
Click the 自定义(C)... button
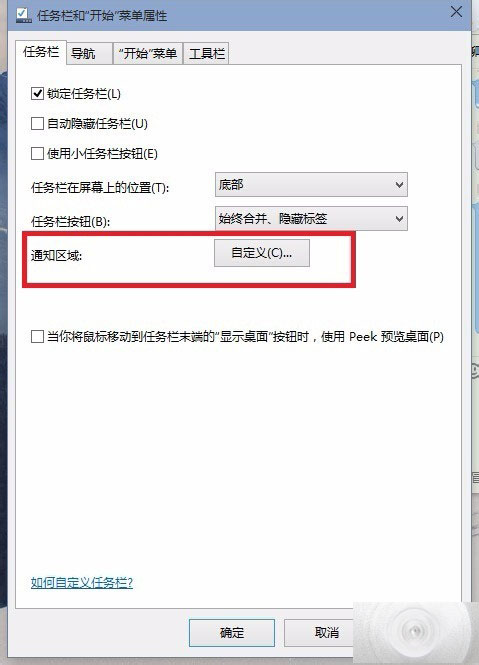click(262, 253)
